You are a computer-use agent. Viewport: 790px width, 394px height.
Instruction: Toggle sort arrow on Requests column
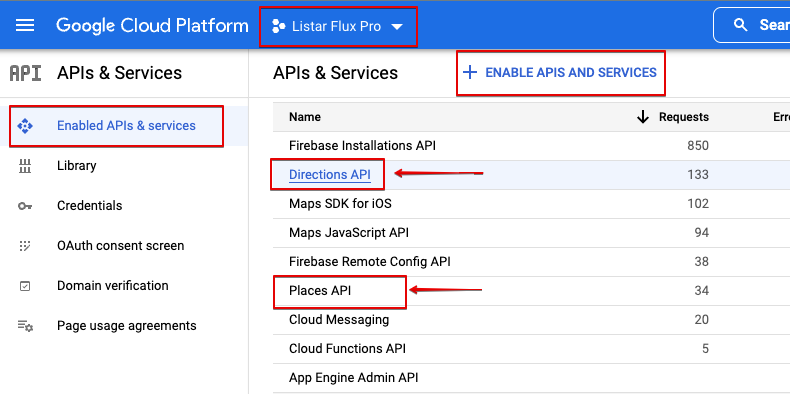tap(642, 117)
